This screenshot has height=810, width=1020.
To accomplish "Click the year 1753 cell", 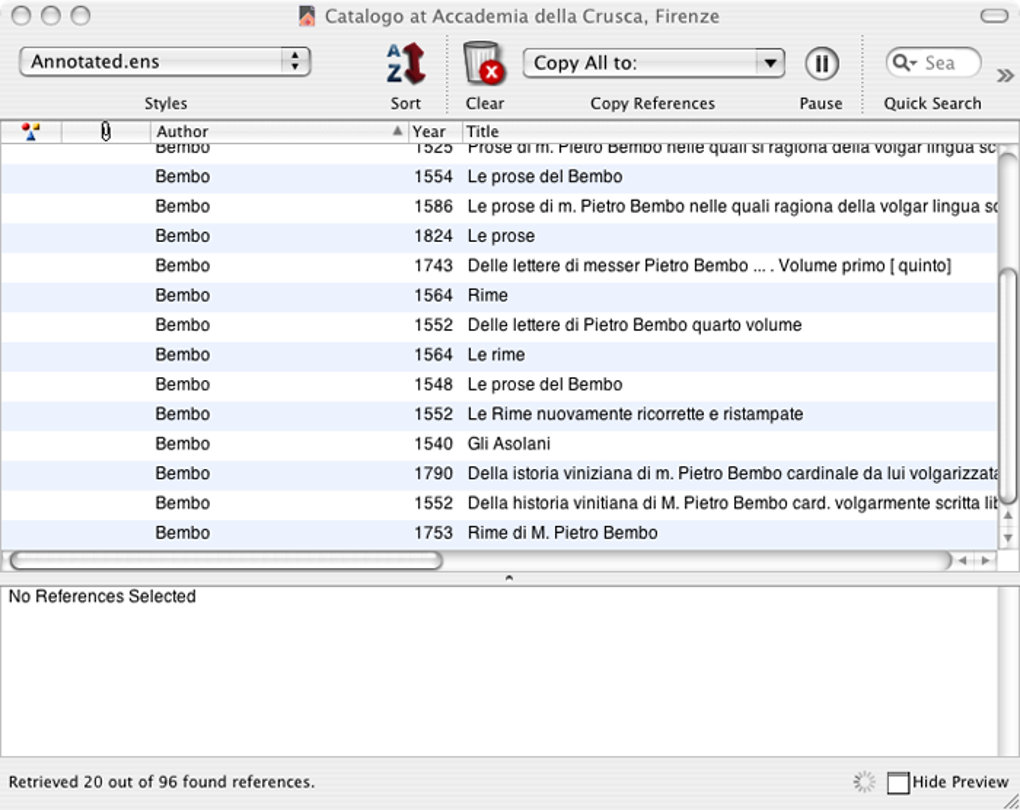I will coord(433,533).
